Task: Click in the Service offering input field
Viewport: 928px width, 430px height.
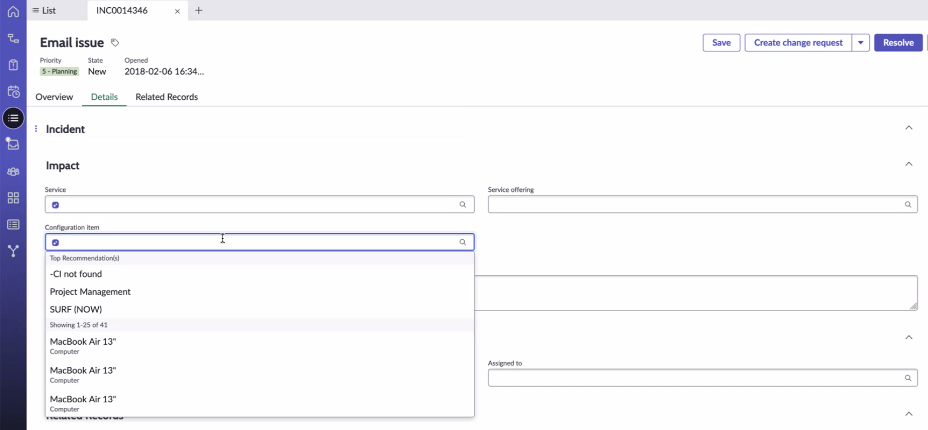Action: click(703, 205)
